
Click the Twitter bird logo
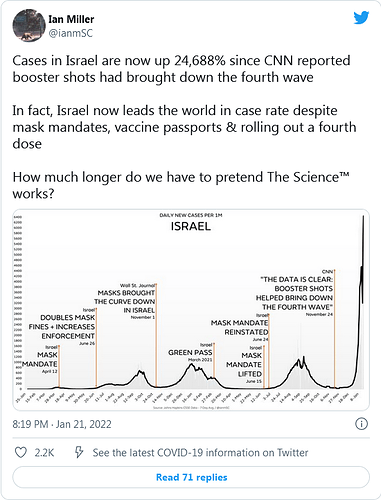tap(361, 18)
